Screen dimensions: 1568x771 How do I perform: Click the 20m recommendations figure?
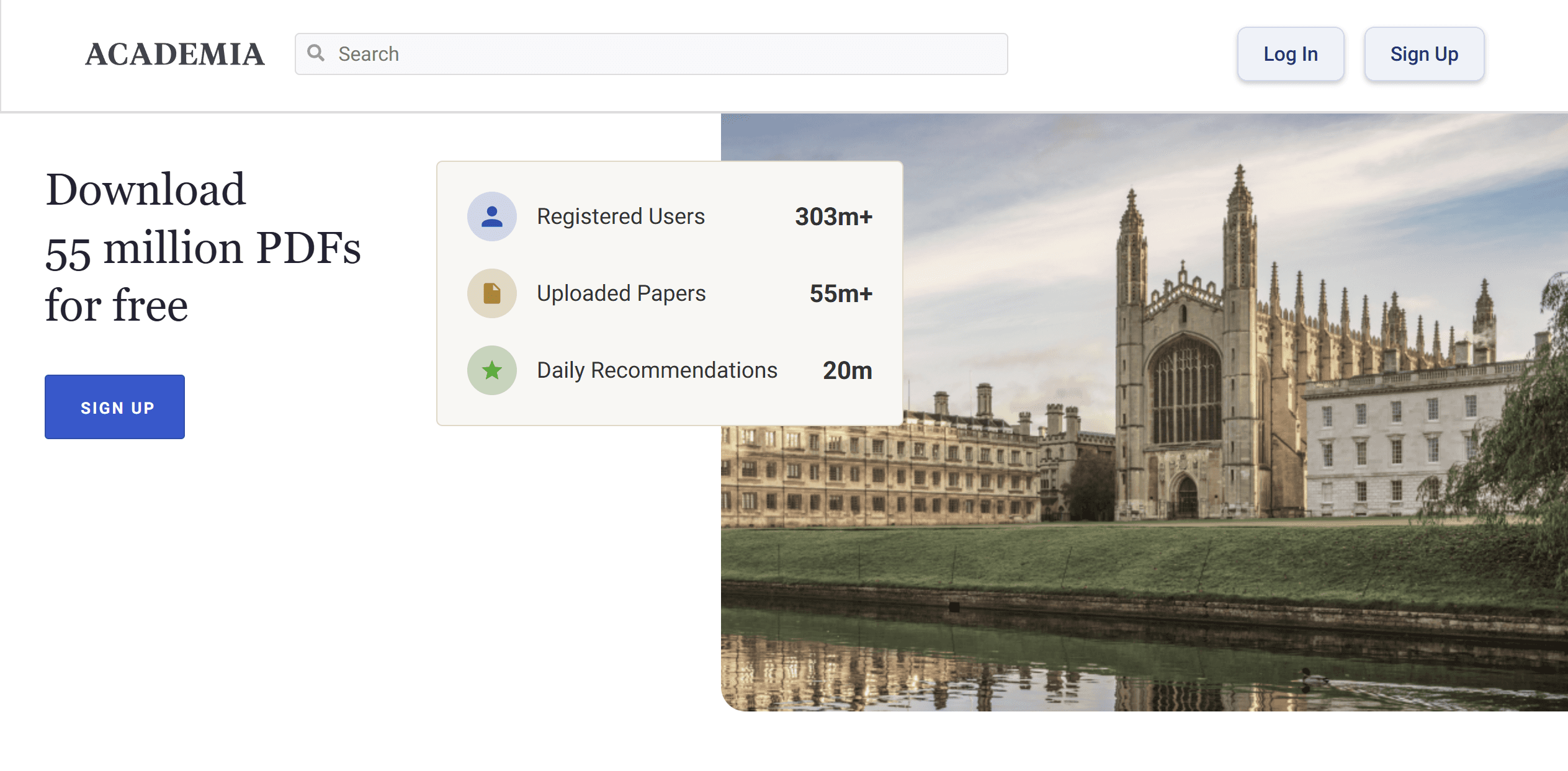tap(847, 370)
